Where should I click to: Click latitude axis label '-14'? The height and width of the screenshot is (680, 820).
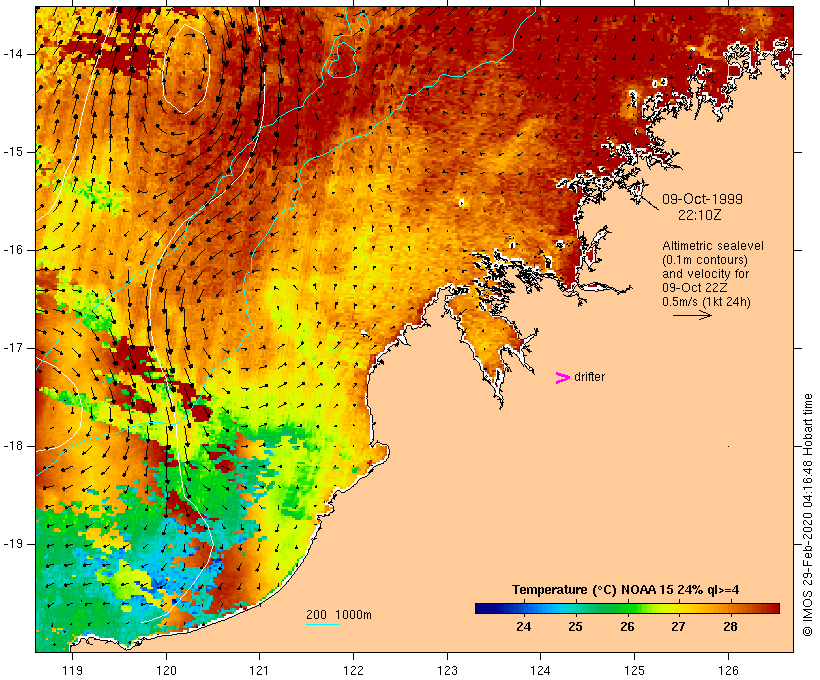(12, 54)
